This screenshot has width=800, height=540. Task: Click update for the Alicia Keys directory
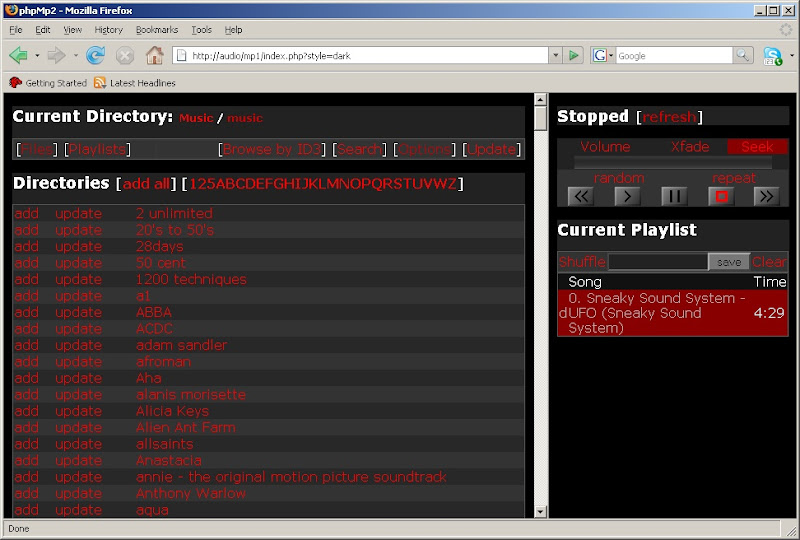[78, 411]
